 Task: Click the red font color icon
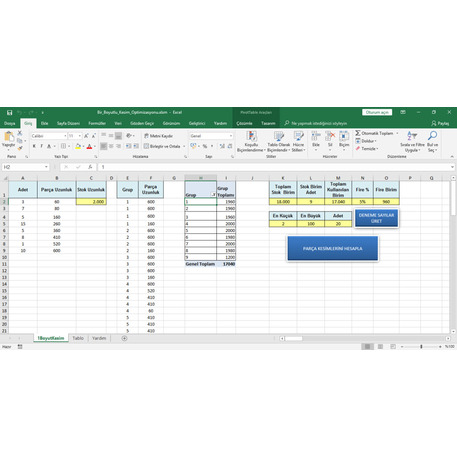click(x=89, y=146)
